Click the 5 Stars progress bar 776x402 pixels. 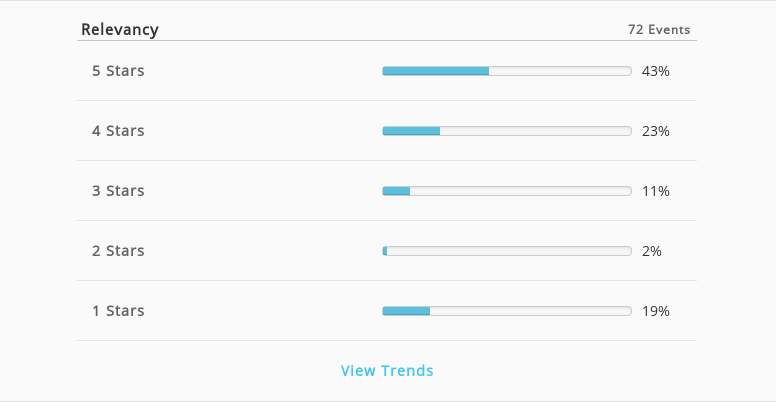click(507, 71)
